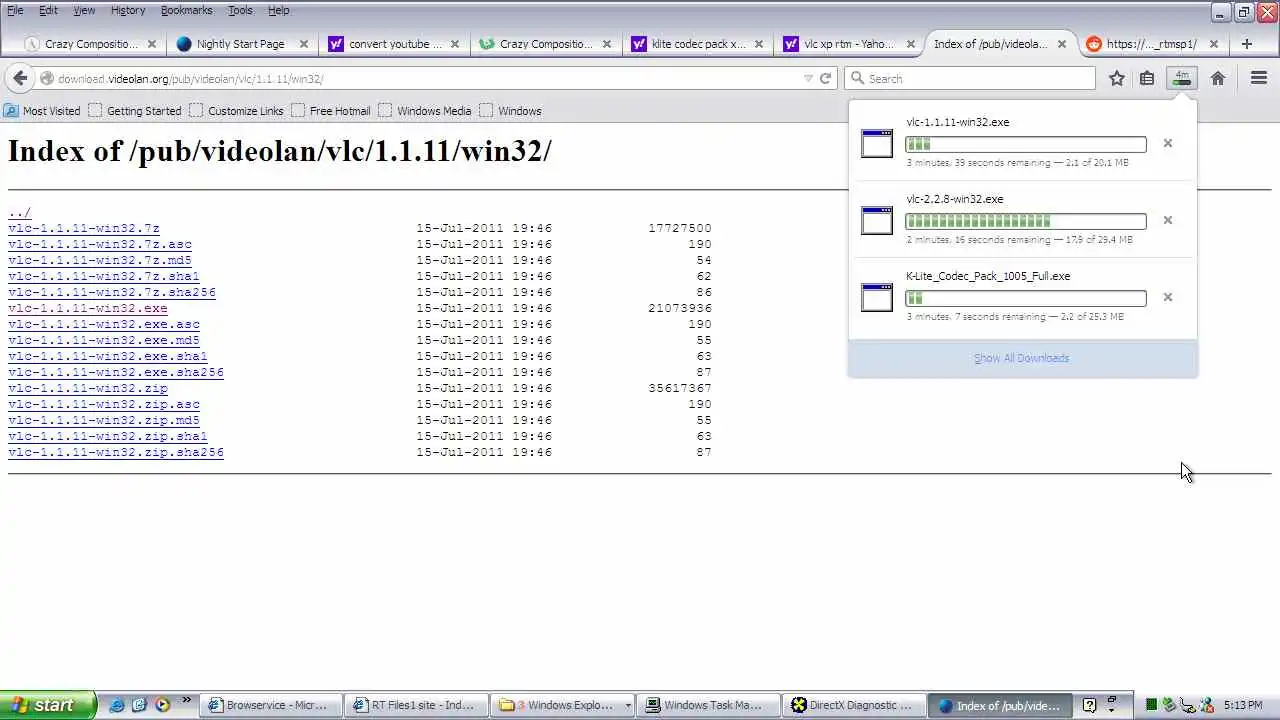1280x720 pixels.
Task: Toggle the downloads panel toolbar button
Action: 1182,78
